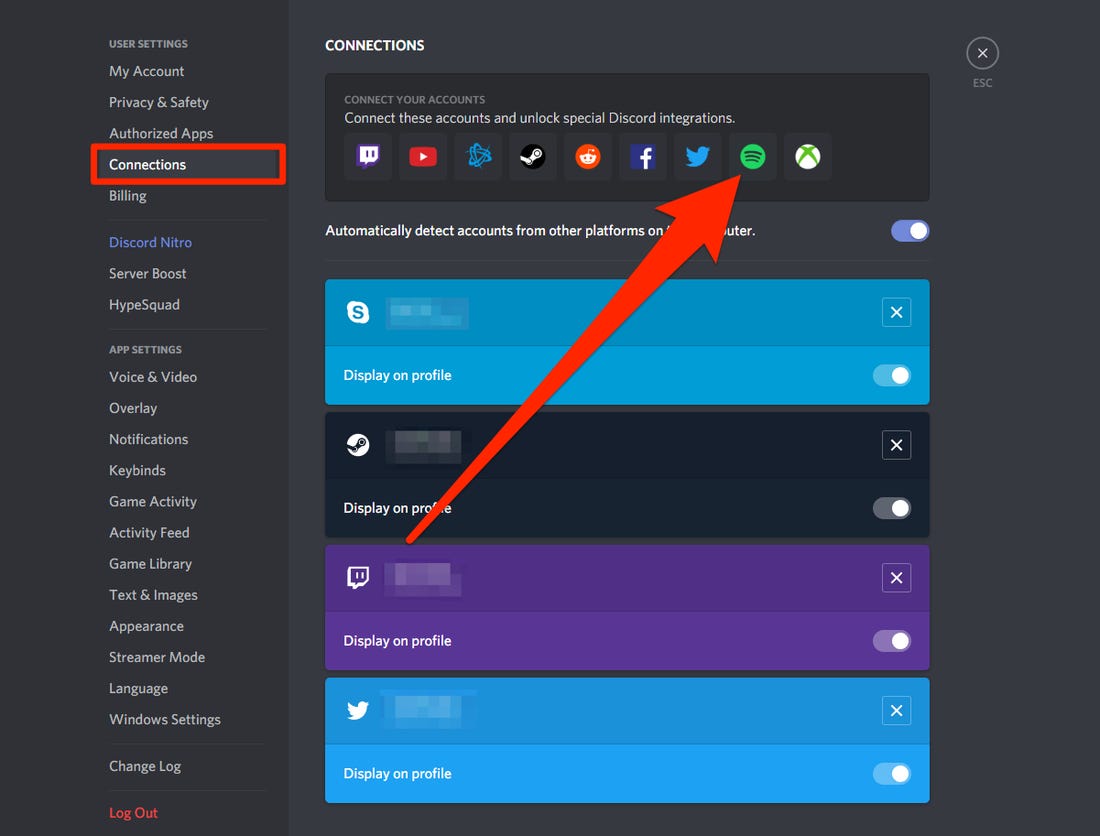This screenshot has height=836, width=1100.
Task: Remove the Skype connection
Action: point(896,312)
